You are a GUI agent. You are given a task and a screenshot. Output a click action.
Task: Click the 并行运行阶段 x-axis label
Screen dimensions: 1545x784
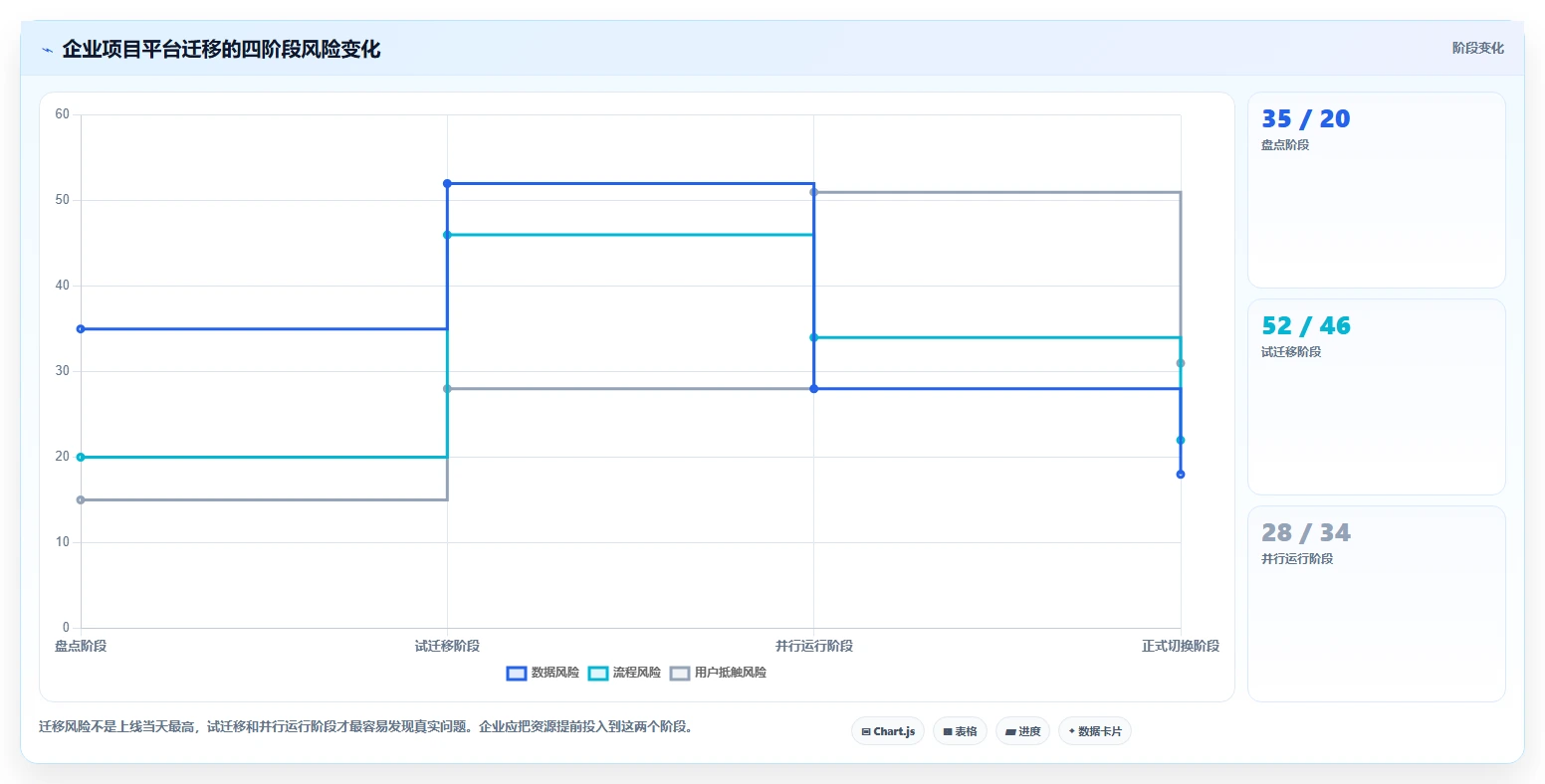[814, 647]
